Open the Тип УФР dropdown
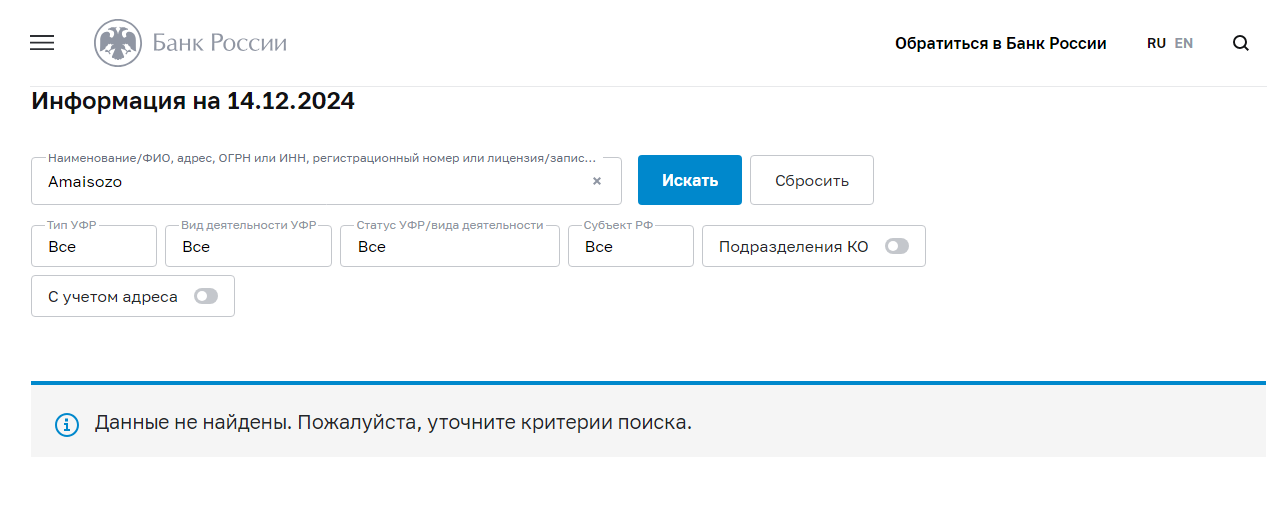1286x510 pixels. pyautogui.click(x=94, y=246)
